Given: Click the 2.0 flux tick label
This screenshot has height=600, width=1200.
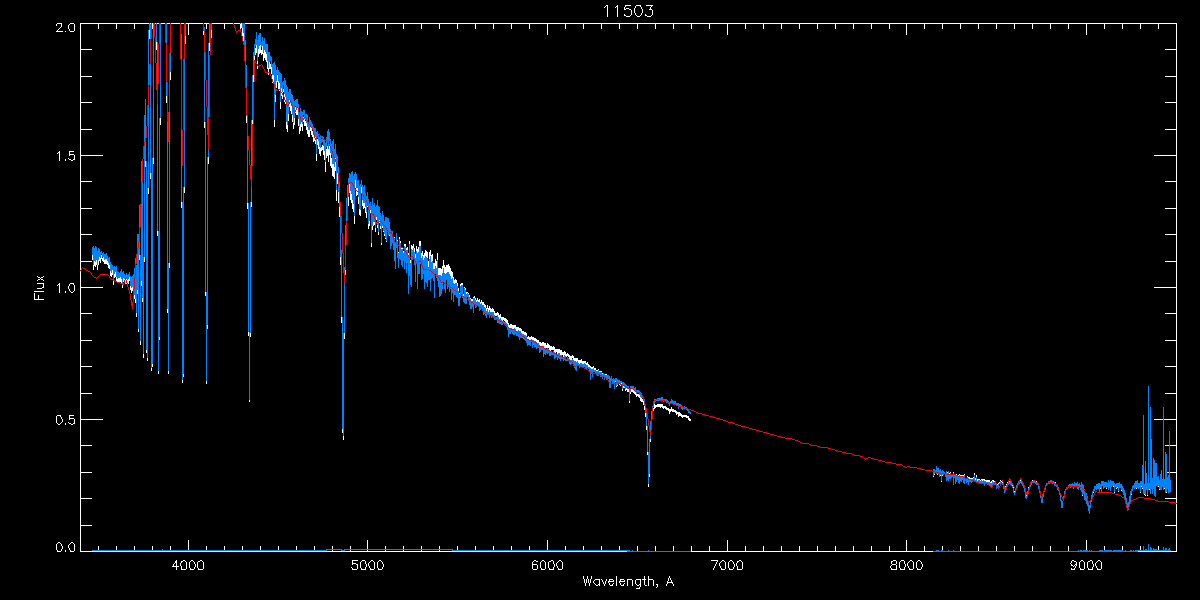Looking at the screenshot, I should [x=66, y=27].
